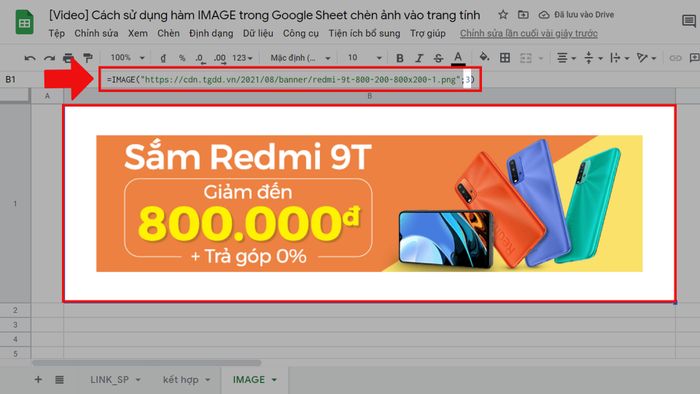Open the text color picker
The height and width of the screenshot is (394, 700).
458,58
